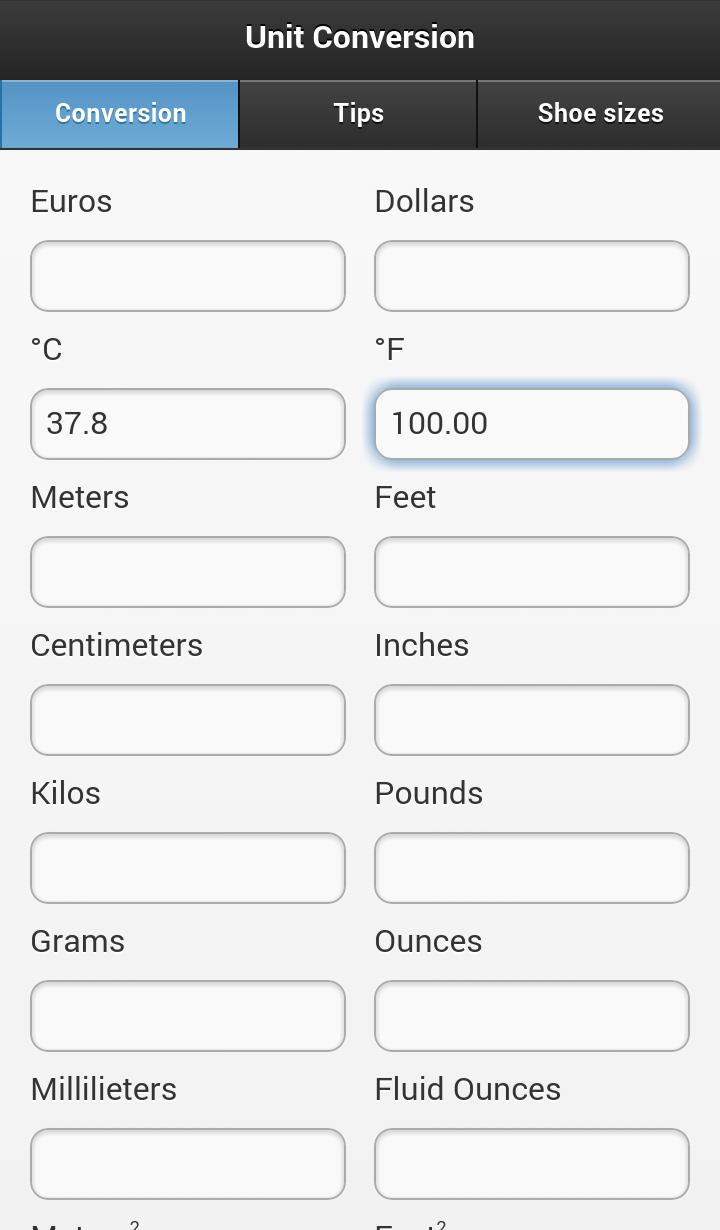Focus the Pounds text field
Screen dimensions: 720x1230
pos(532,868)
